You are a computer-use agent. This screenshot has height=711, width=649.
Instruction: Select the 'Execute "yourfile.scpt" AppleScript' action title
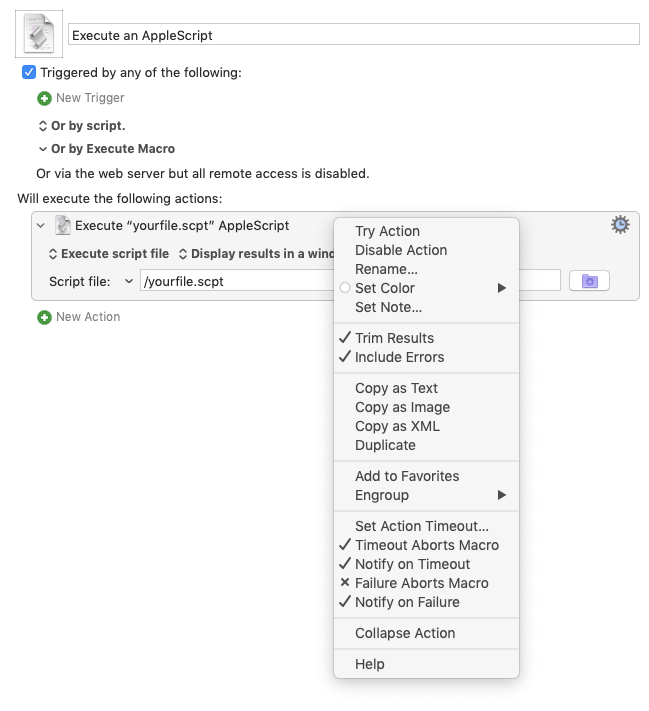(x=182, y=225)
